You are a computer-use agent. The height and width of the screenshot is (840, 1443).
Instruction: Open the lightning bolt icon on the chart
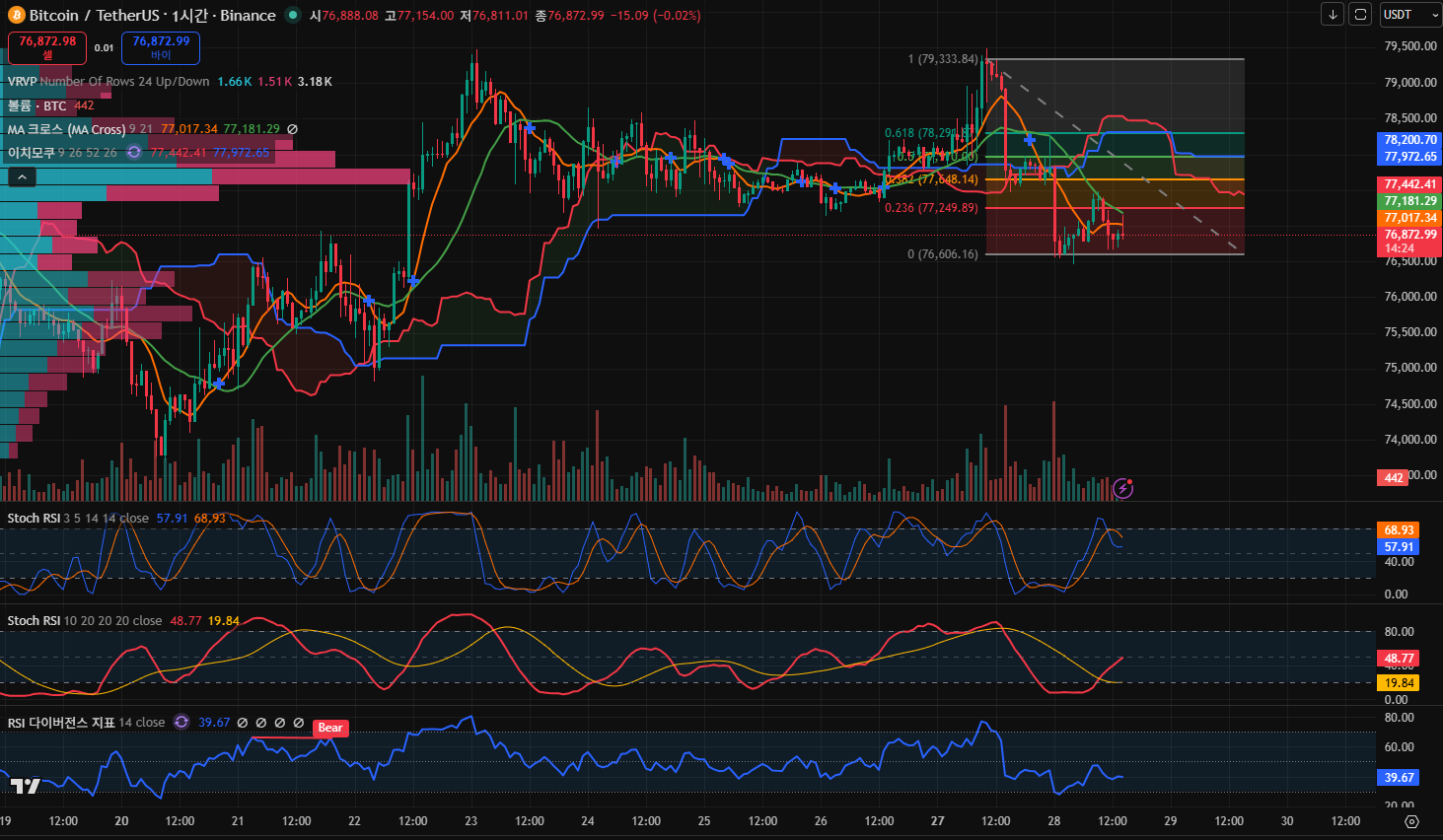coord(1122,488)
